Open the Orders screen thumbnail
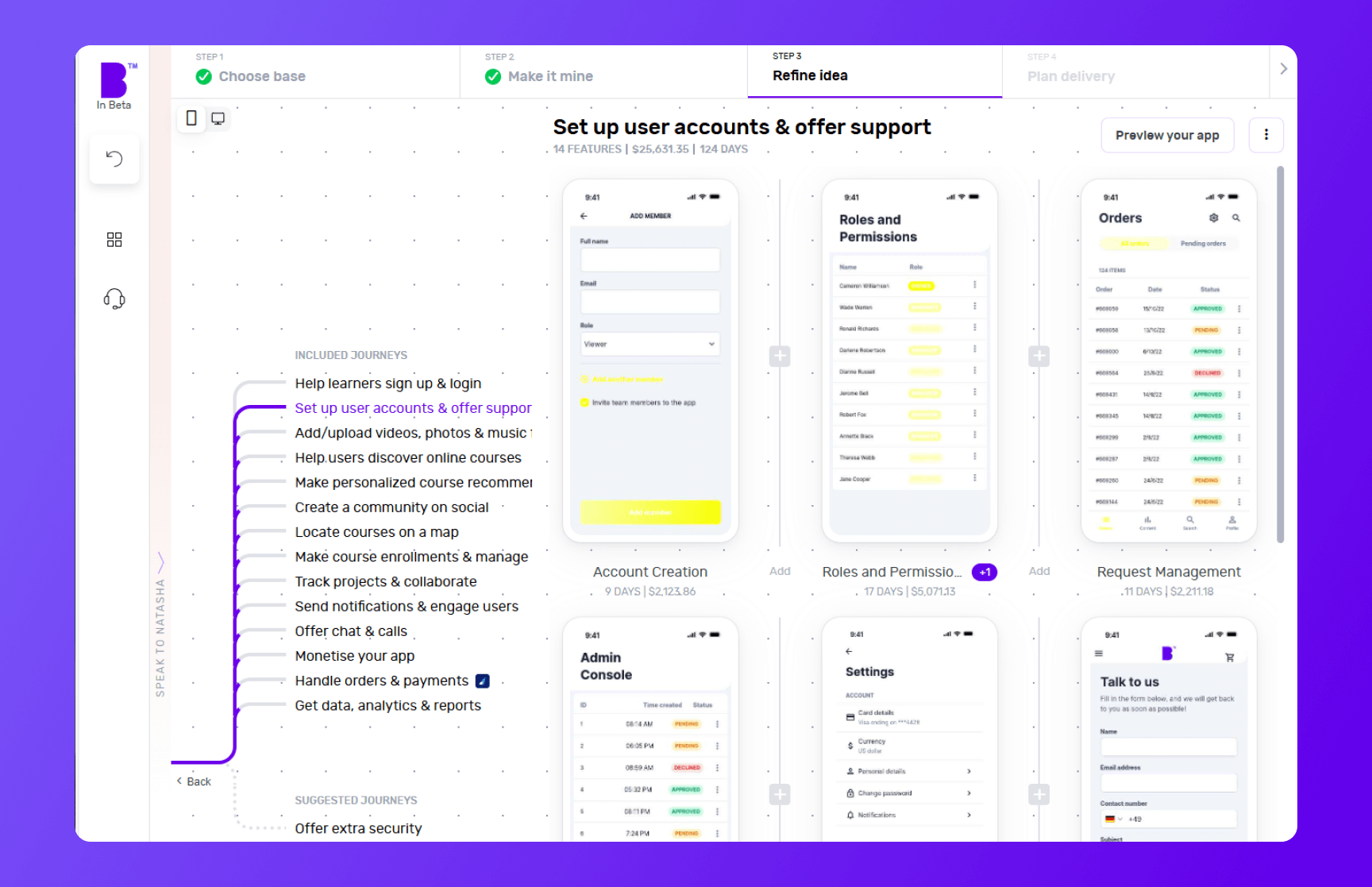1372x887 pixels. pos(1169,361)
